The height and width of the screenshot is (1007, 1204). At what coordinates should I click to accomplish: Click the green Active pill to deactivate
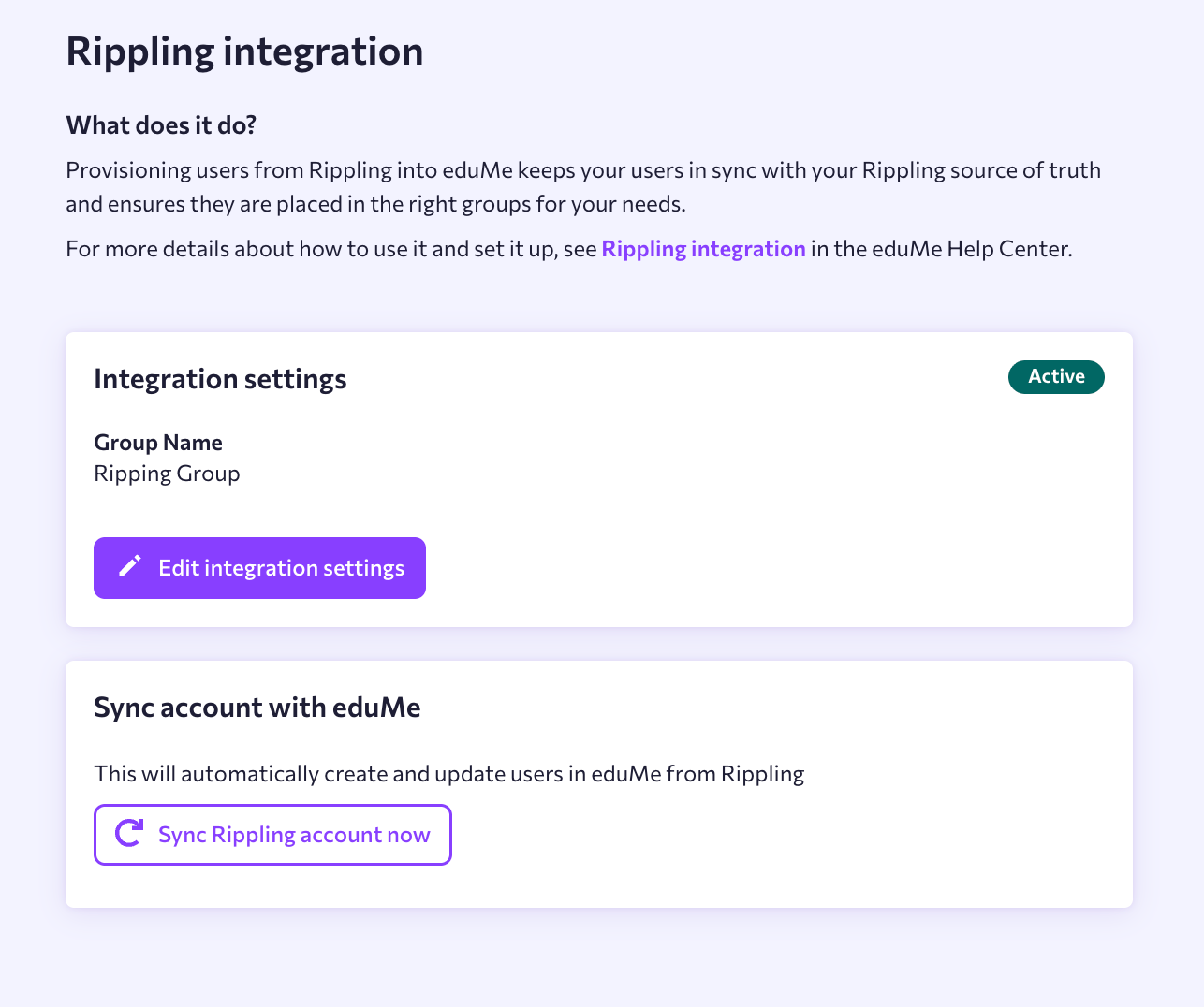click(x=1056, y=376)
